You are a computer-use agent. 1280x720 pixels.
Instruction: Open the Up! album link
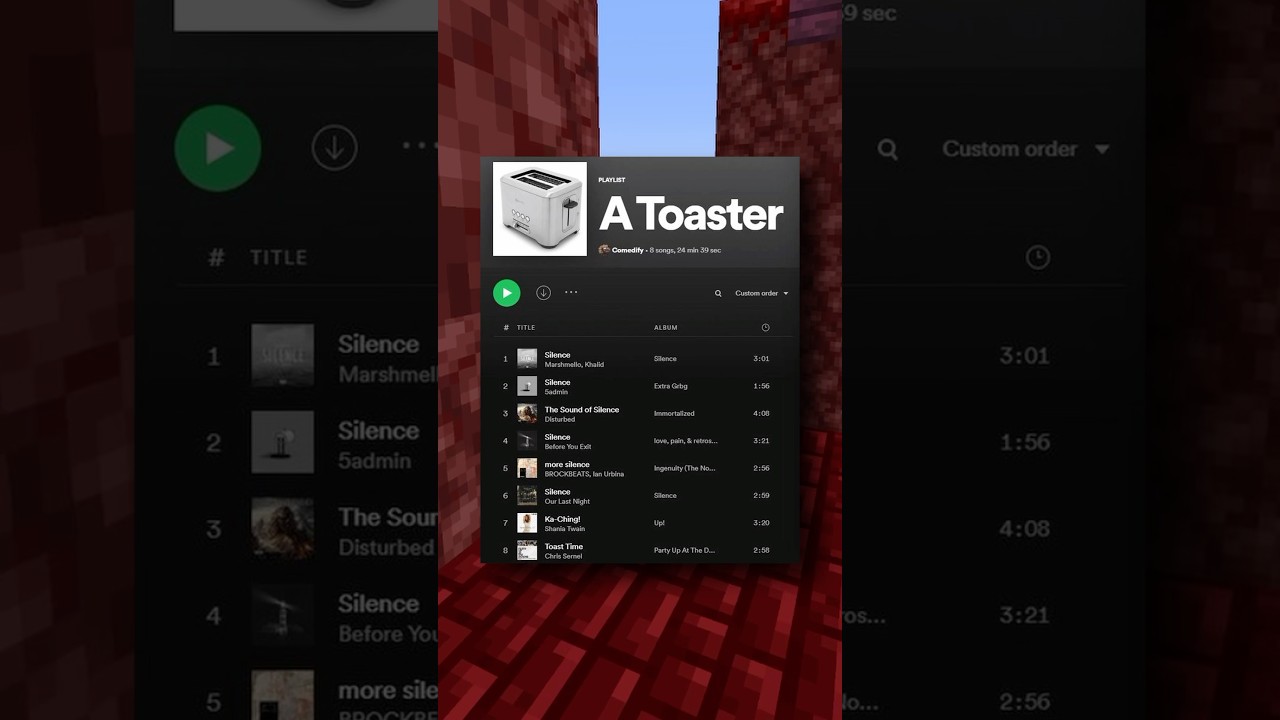pyautogui.click(x=659, y=523)
